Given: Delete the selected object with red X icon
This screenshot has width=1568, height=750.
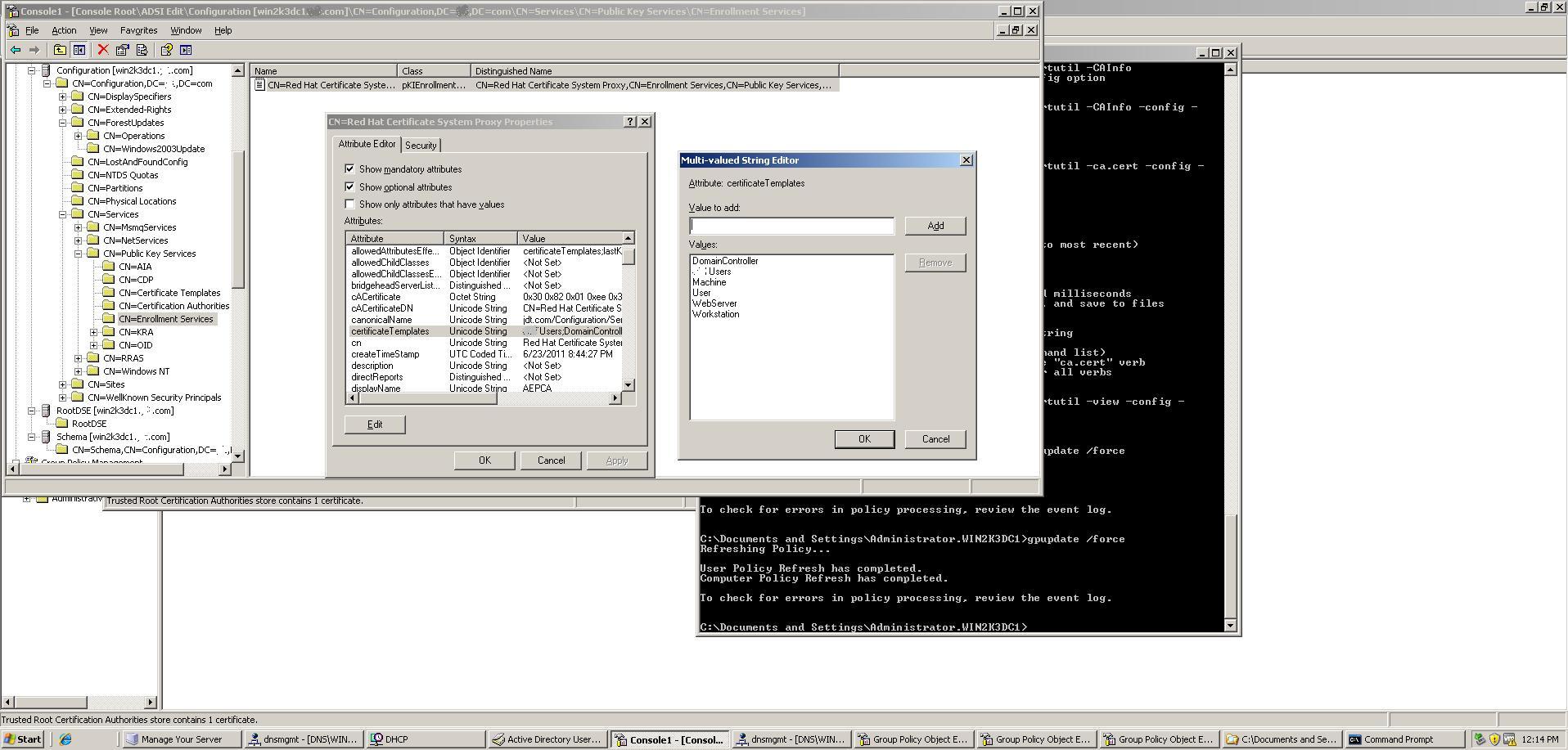Looking at the screenshot, I should pos(103,50).
